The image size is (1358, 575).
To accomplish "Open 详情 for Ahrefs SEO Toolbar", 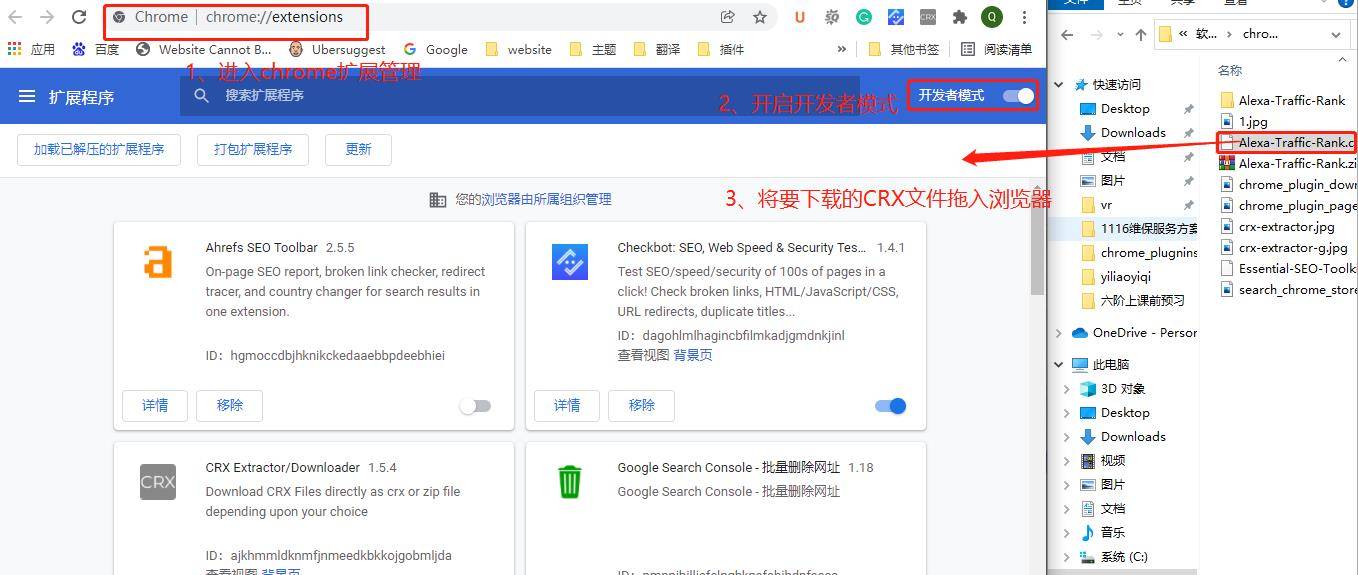I will (155, 405).
